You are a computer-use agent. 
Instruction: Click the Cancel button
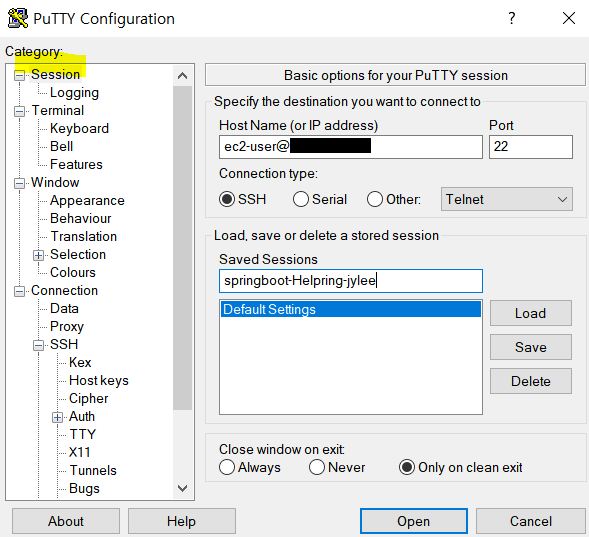pyautogui.click(x=531, y=521)
